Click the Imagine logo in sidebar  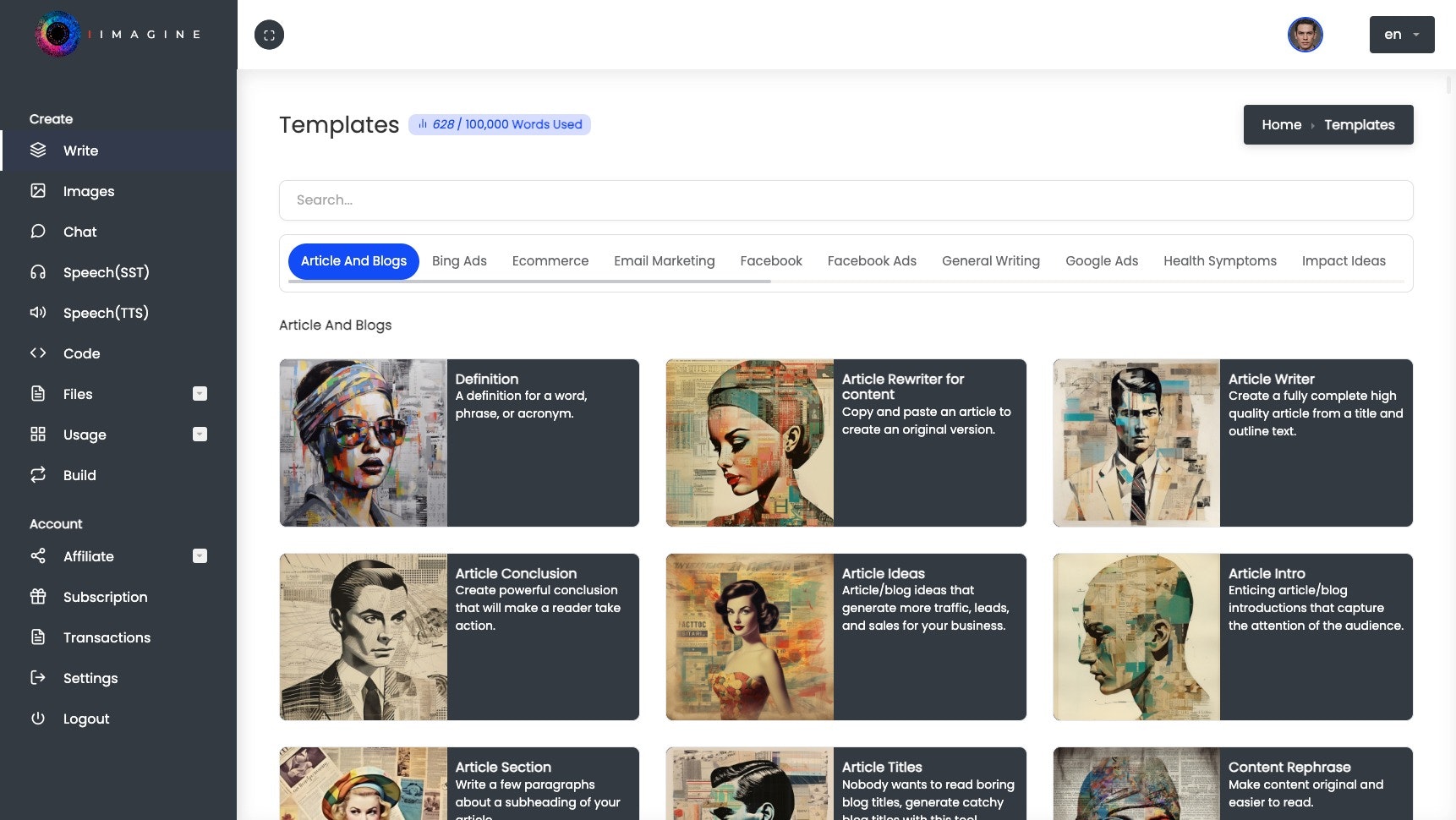(x=118, y=34)
